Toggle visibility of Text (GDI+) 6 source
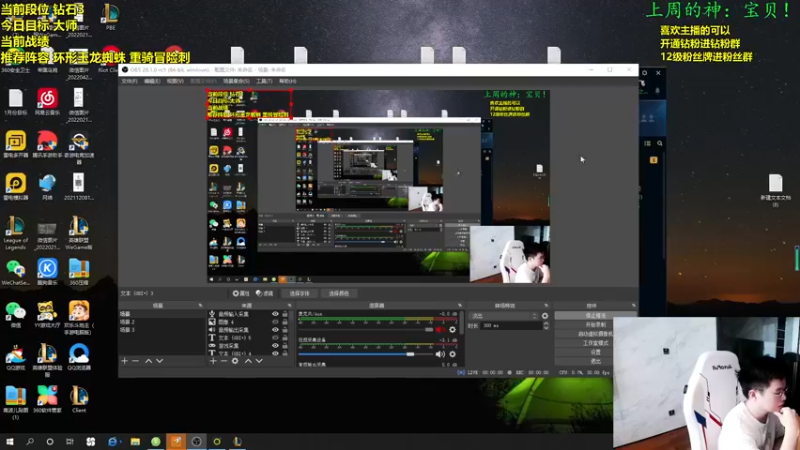 click(x=276, y=338)
